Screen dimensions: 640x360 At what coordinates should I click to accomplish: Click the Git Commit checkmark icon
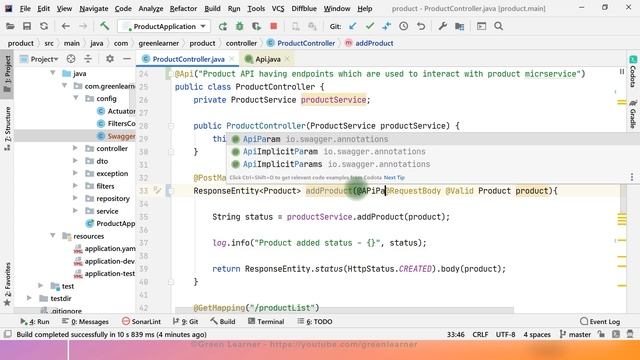(370, 27)
